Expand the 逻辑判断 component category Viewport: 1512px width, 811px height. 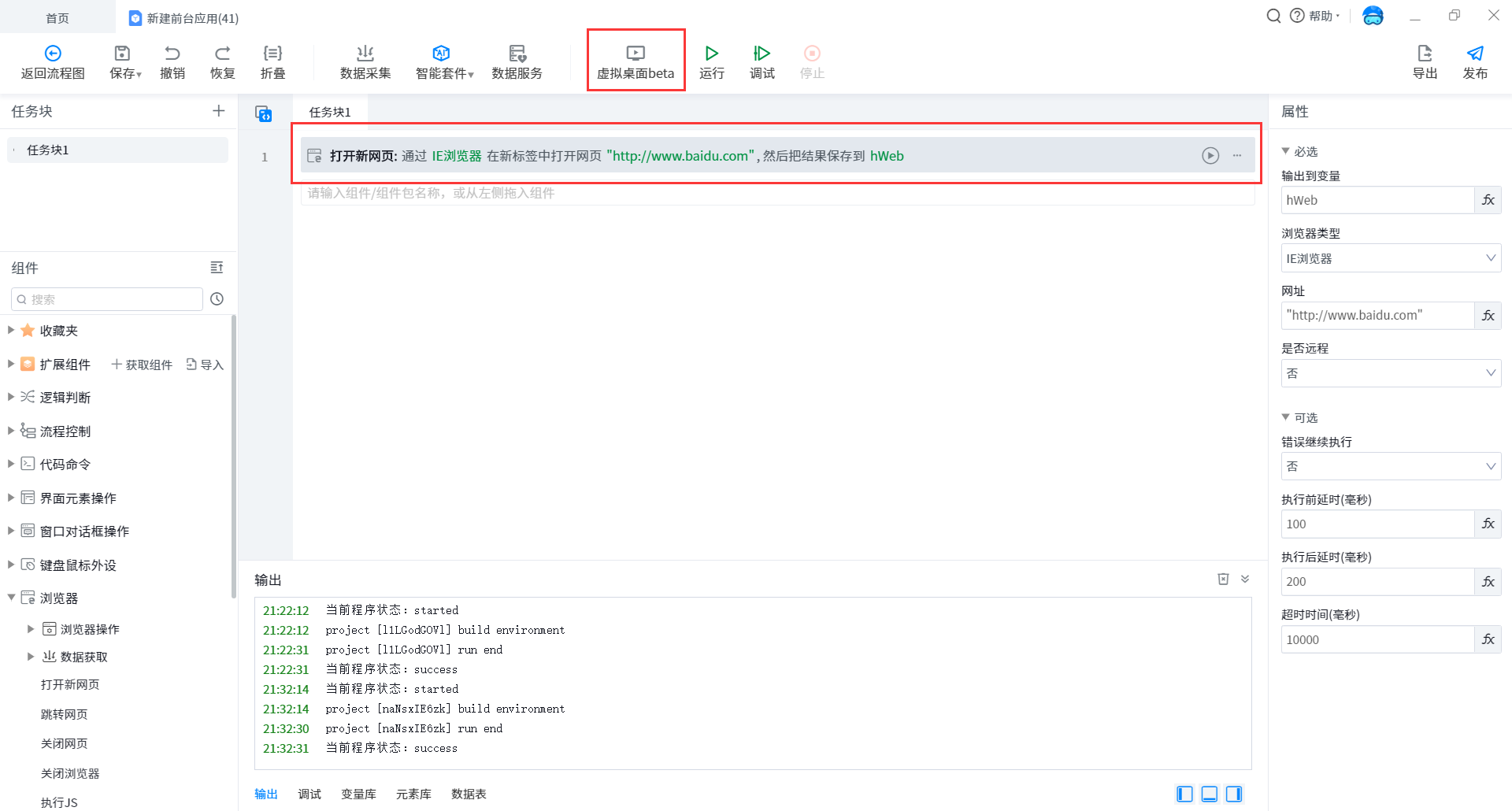pyautogui.click(x=11, y=397)
